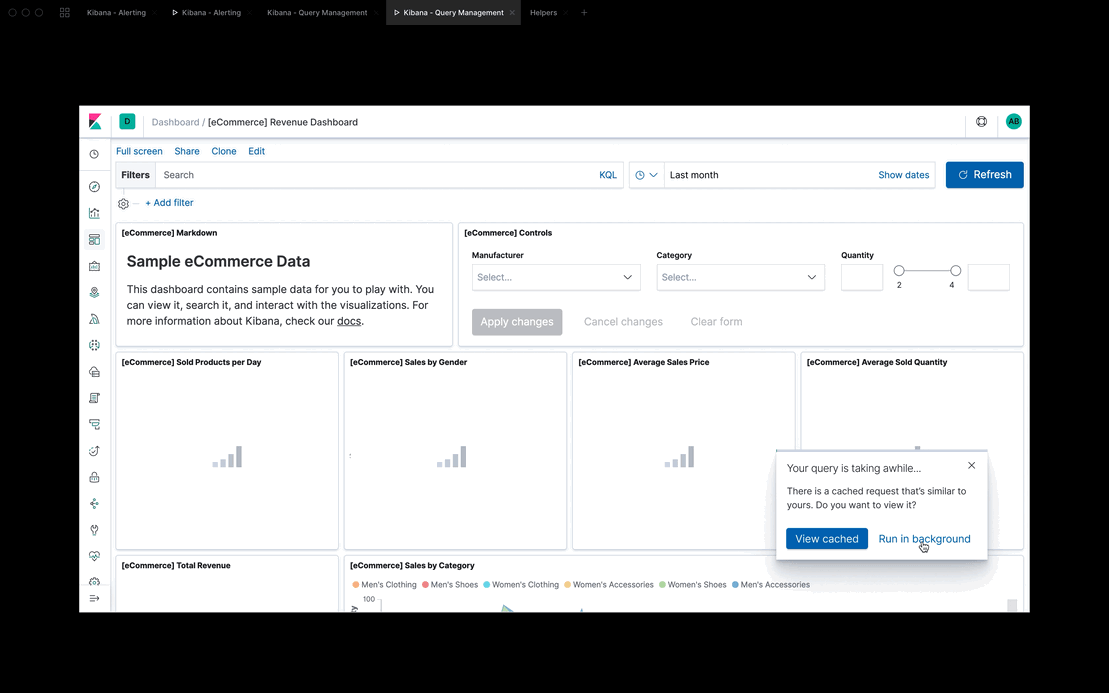Click Edit in dashboard menu
1109x693 pixels.
click(256, 151)
